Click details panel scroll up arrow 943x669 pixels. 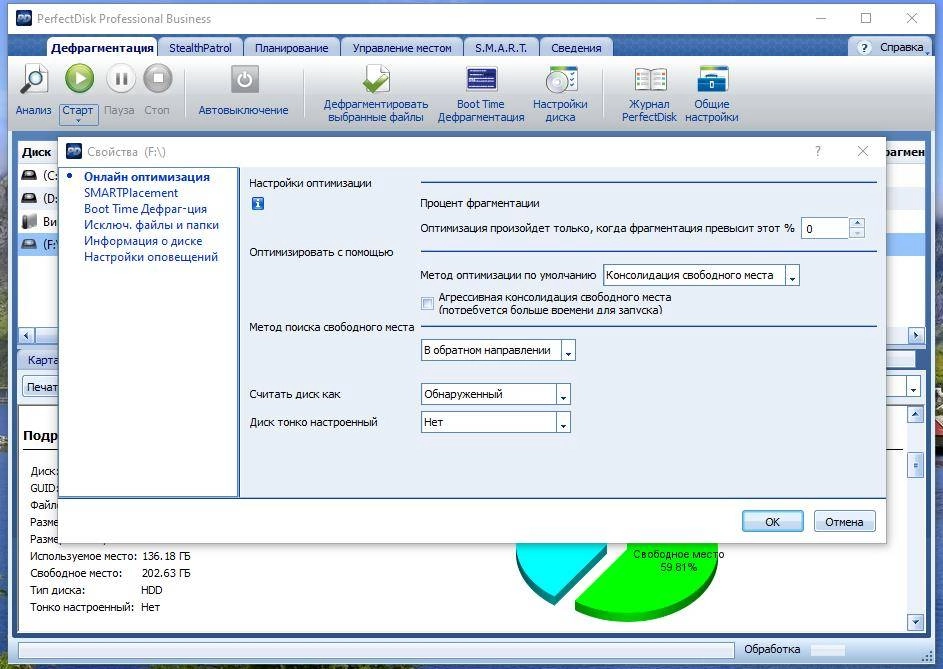tap(915, 414)
